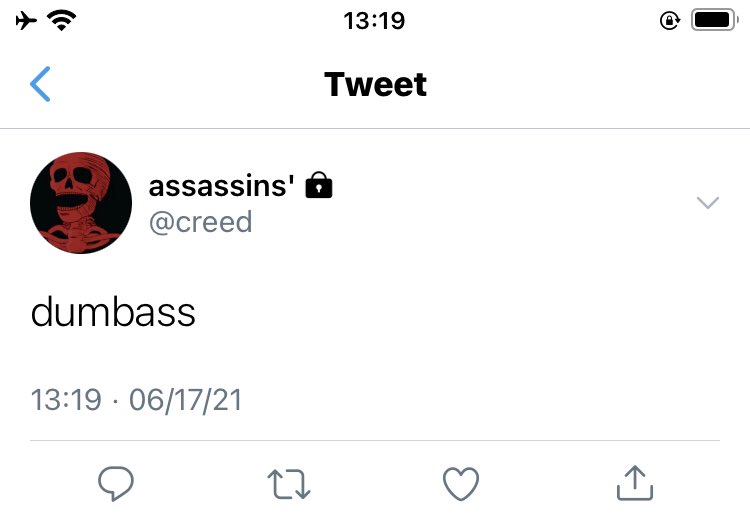
Task: Tap the tweet timestamp 13:19
Action: 66,400
